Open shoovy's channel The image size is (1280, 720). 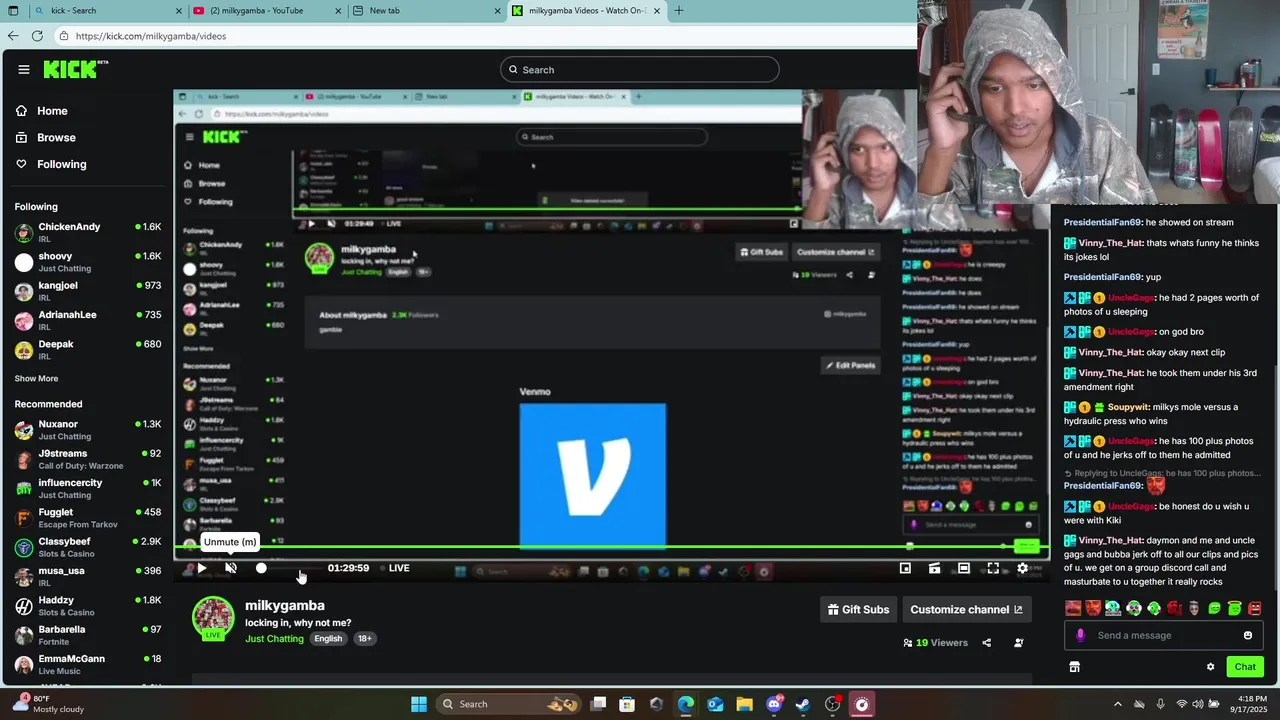pyautogui.click(x=88, y=262)
